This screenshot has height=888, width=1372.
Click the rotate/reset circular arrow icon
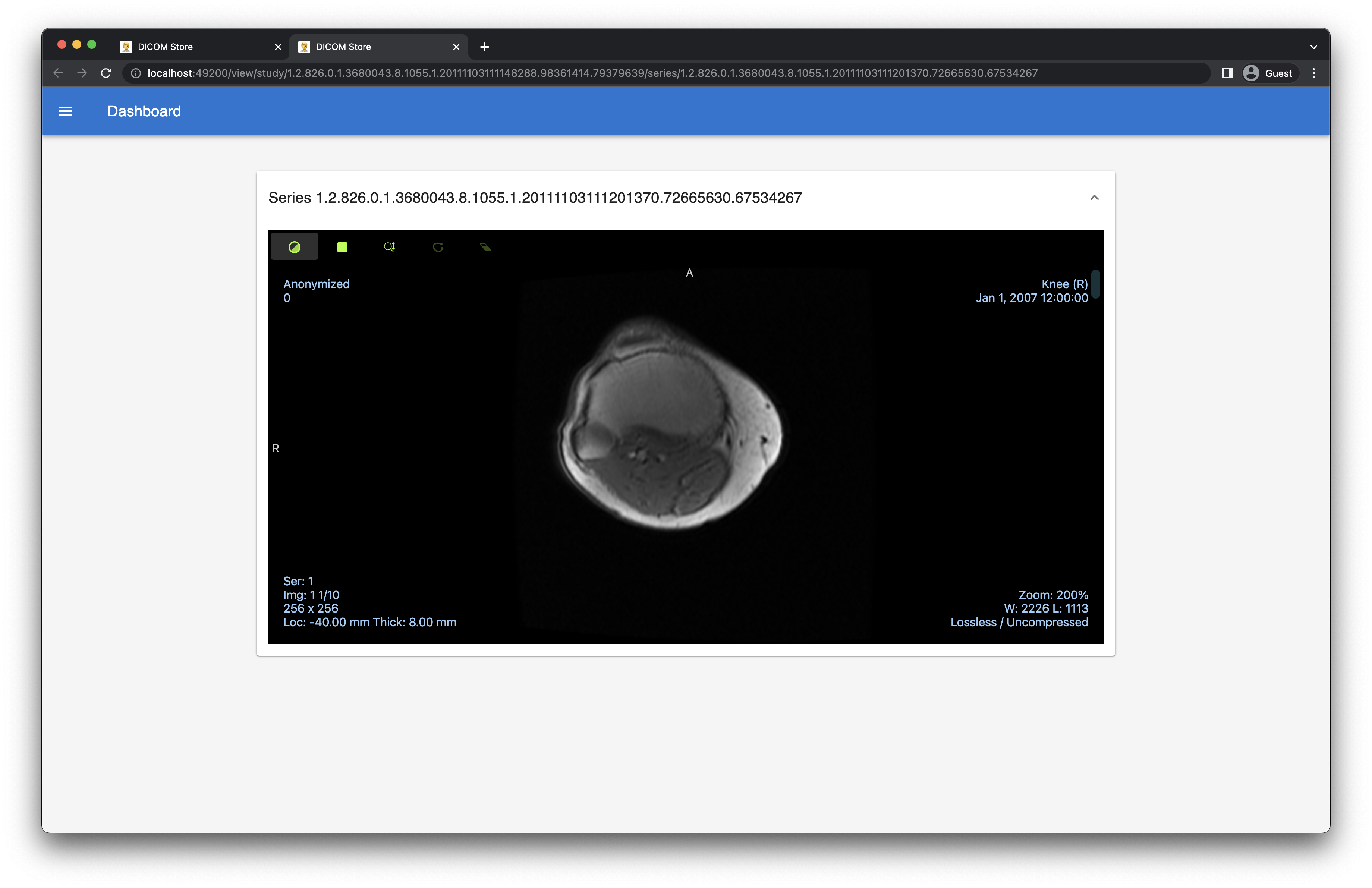[x=438, y=247]
